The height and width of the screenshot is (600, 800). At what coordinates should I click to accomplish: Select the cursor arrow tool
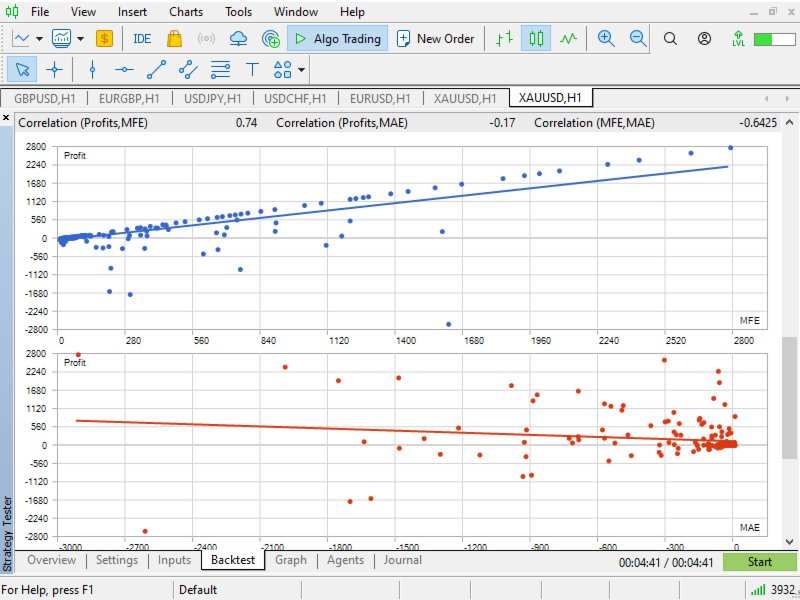22,69
